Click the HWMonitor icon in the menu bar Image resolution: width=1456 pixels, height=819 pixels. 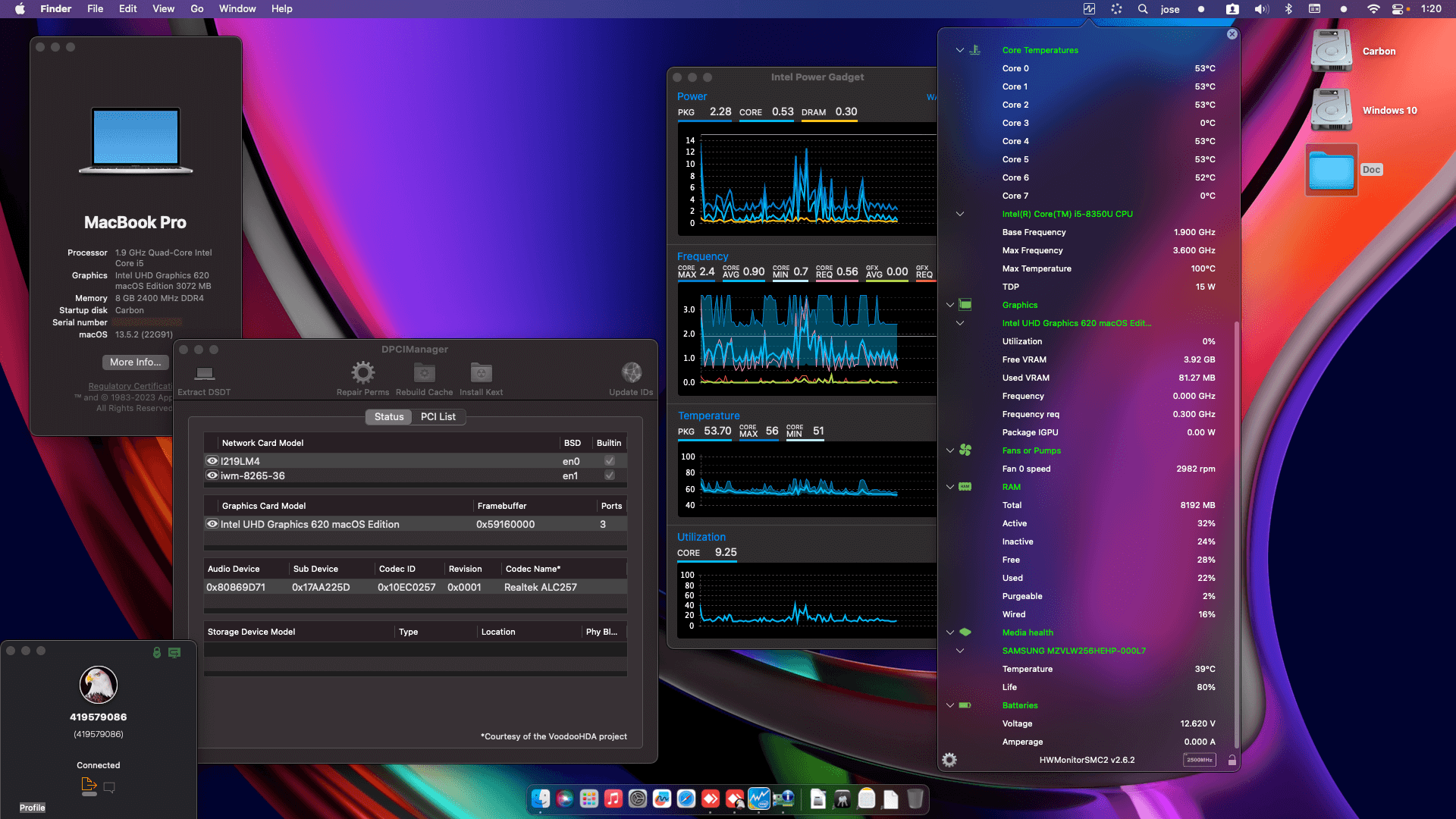point(1089,8)
